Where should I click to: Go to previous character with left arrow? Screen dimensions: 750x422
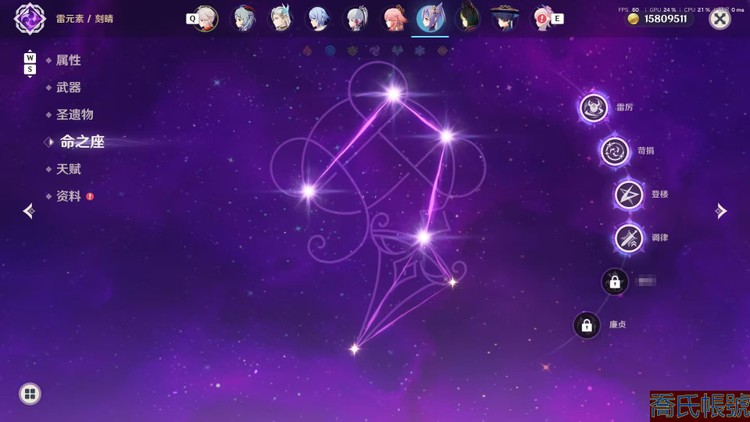click(29, 211)
